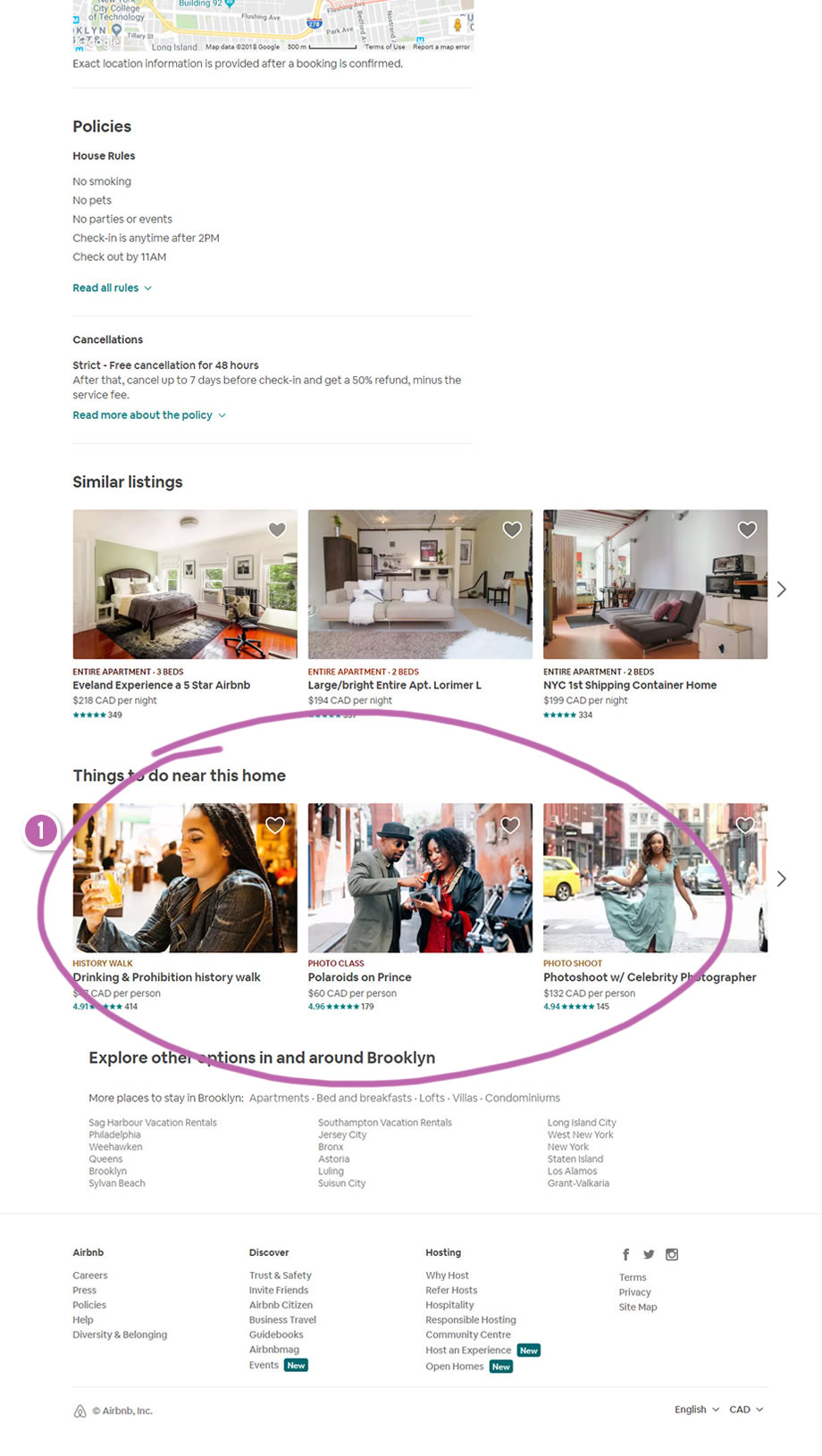Open Trust & Safety footer link
This screenshot has height=1456, width=822.
(x=281, y=1276)
